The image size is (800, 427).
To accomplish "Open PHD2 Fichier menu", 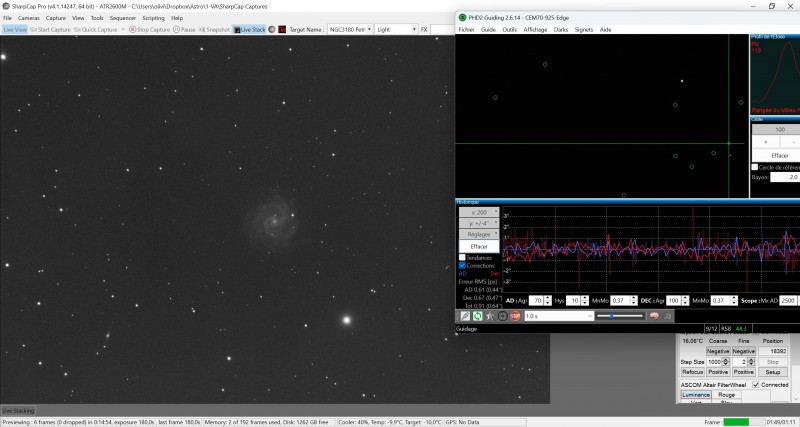I will click(466, 30).
